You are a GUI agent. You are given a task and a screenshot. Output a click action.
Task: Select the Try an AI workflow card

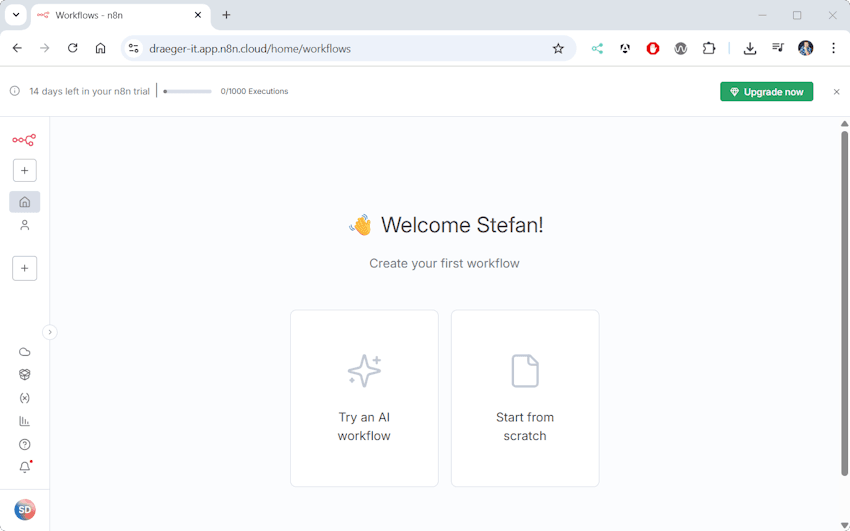pyautogui.click(x=364, y=398)
